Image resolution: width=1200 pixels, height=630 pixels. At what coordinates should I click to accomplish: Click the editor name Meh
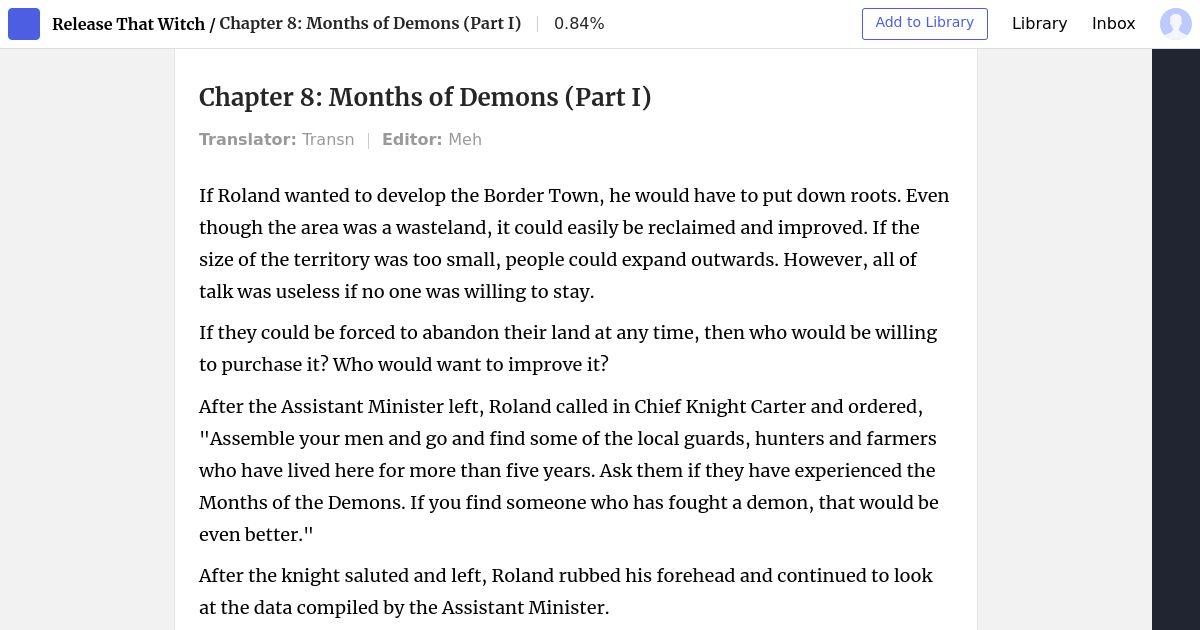[x=465, y=139]
